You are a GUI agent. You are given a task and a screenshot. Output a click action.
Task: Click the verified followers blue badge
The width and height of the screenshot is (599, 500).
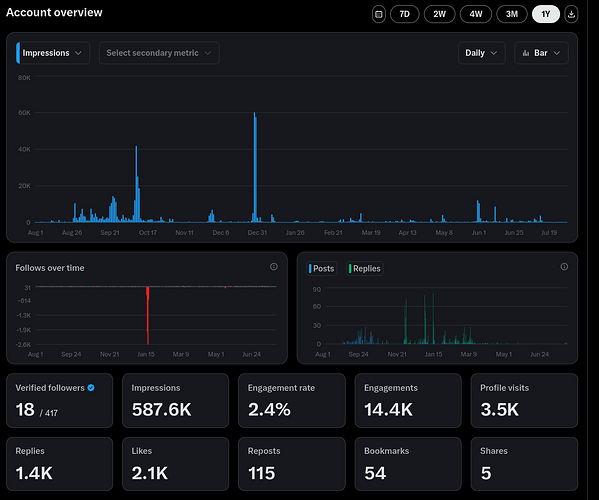(91, 388)
